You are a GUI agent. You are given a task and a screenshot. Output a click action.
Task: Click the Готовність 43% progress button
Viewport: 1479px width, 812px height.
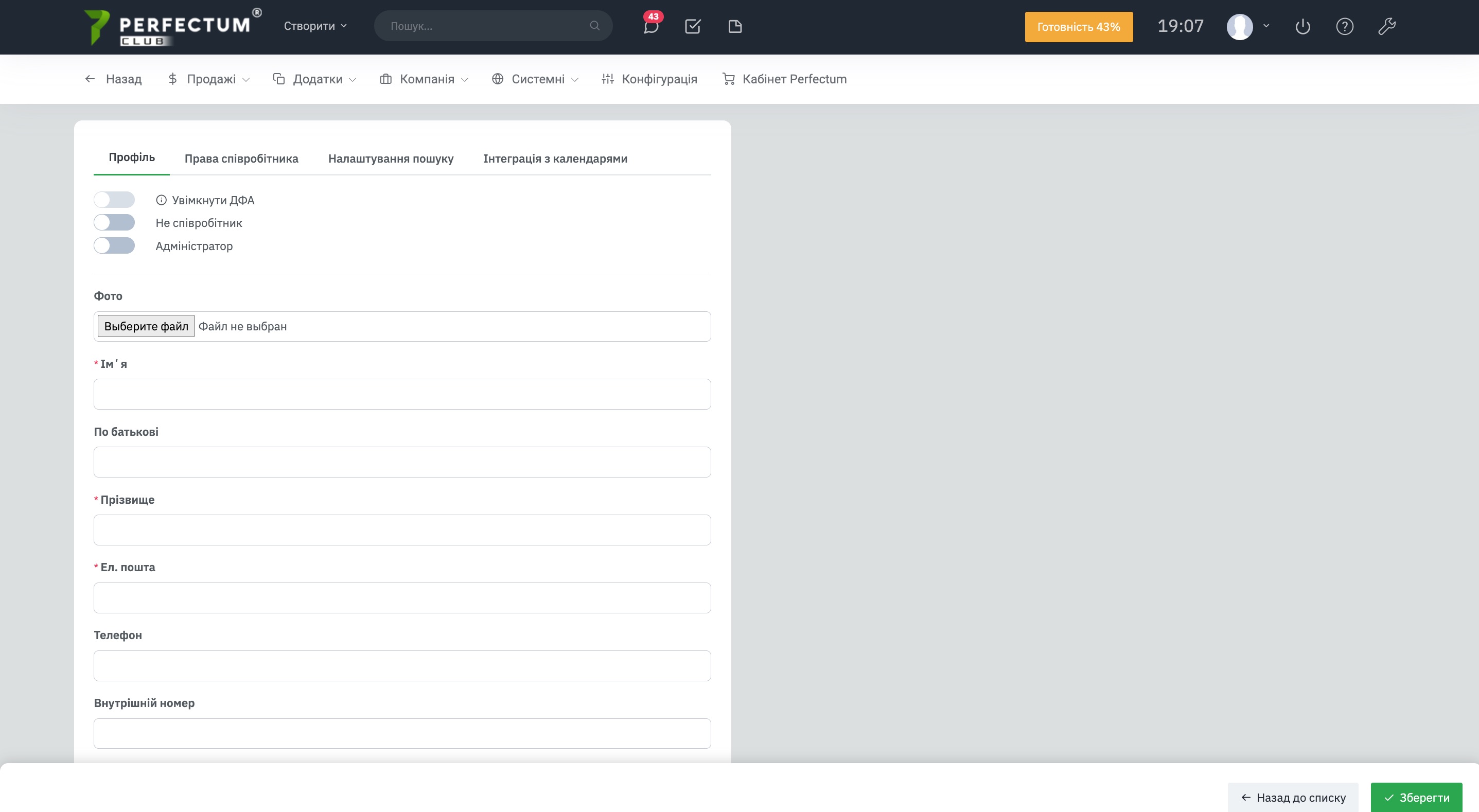1078,27
